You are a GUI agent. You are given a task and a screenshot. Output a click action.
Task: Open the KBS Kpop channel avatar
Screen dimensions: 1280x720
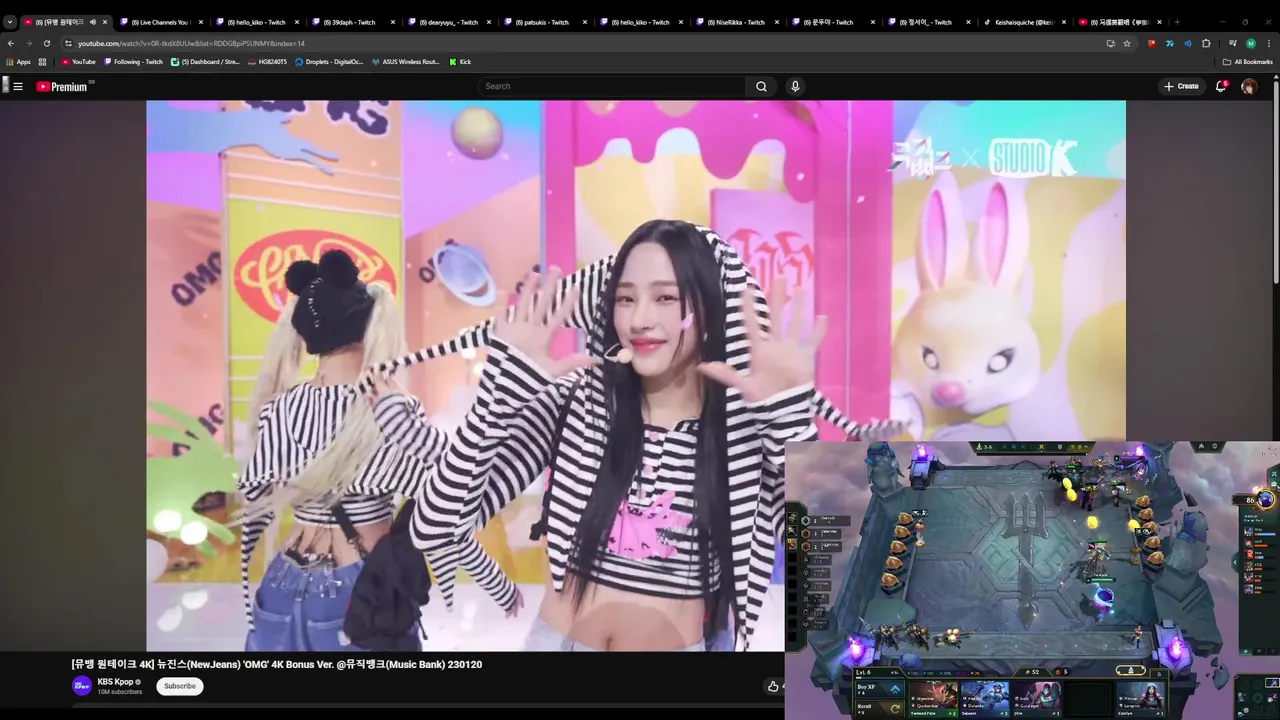point(82,686)
